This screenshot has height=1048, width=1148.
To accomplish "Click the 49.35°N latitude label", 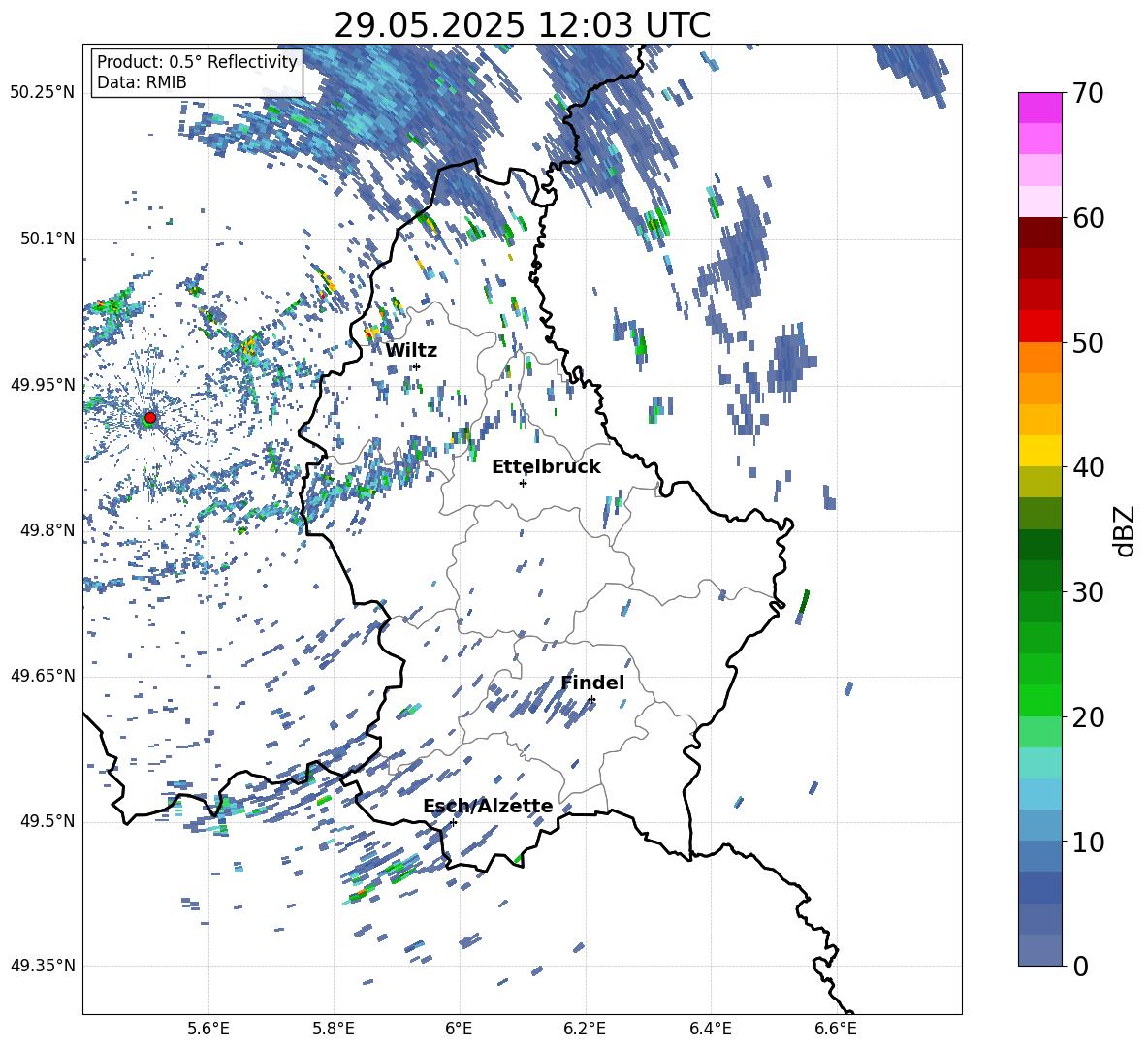I will [43, 966].
